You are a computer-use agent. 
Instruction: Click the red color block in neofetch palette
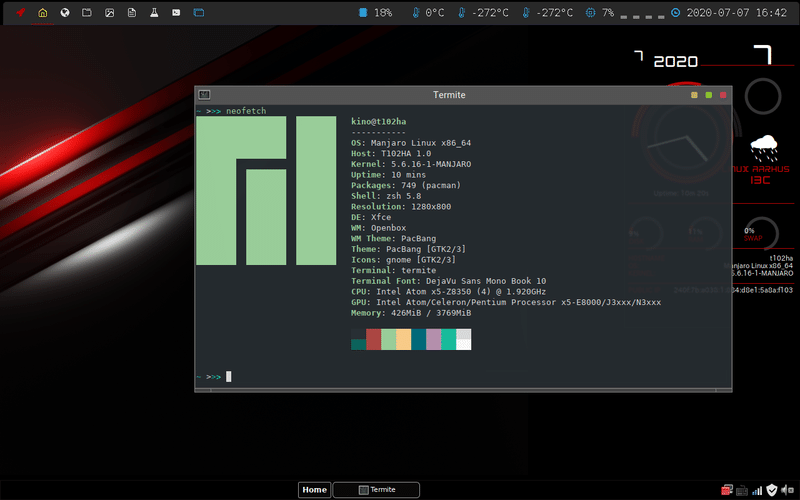374,339
